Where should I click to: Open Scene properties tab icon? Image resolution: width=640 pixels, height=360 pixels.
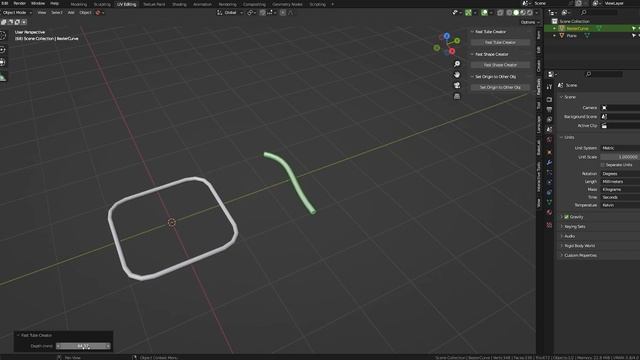tap(549, 129)
